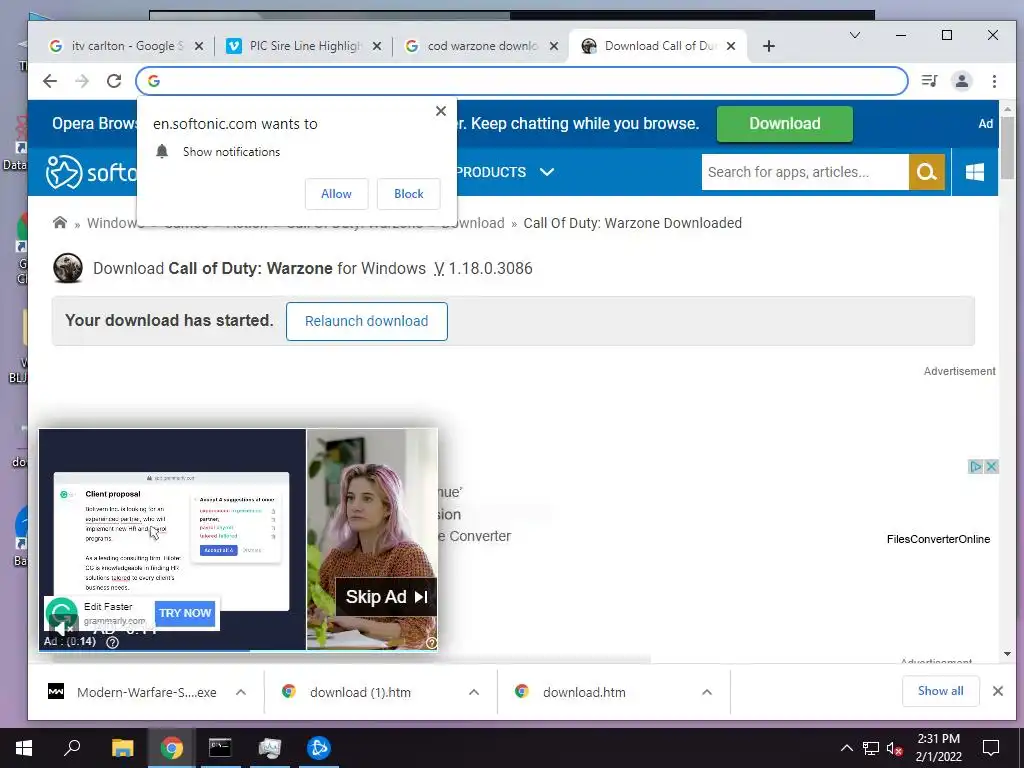The image size is (1024, 768).
Task: Expand options for Modern-Warfare exe download
Action: point(241,692)
